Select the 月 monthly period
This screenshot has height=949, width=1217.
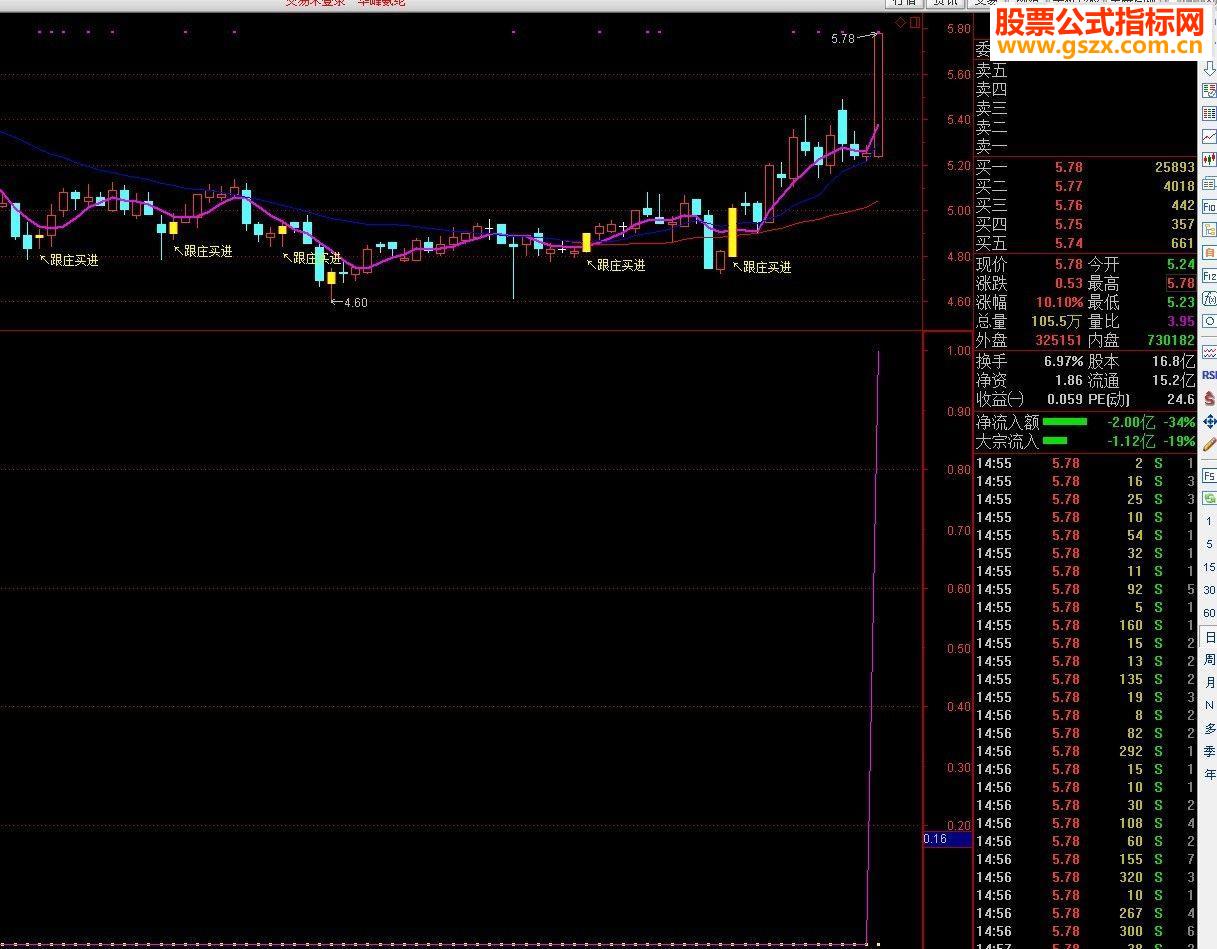click(1209, 683)
